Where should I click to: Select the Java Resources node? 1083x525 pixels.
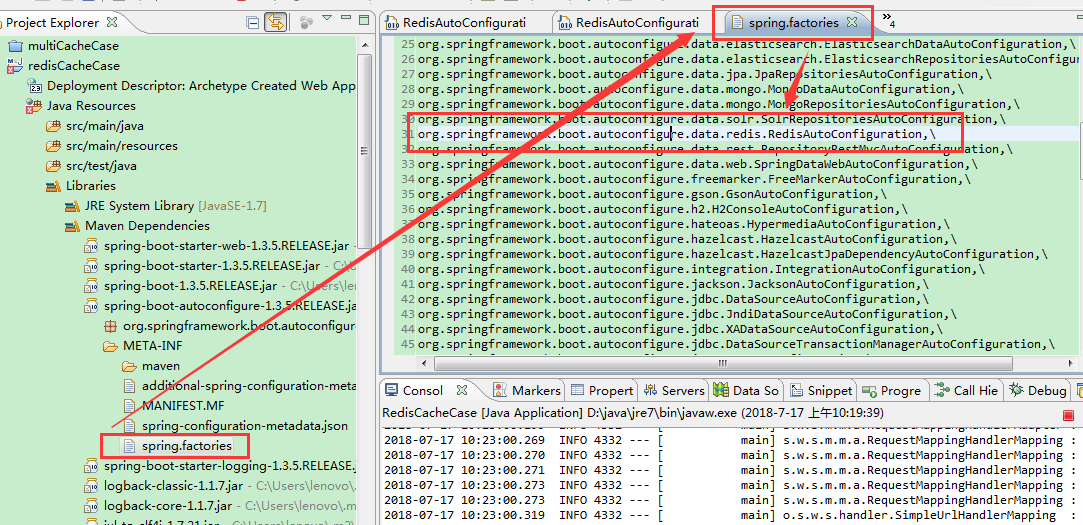point(91,106)
